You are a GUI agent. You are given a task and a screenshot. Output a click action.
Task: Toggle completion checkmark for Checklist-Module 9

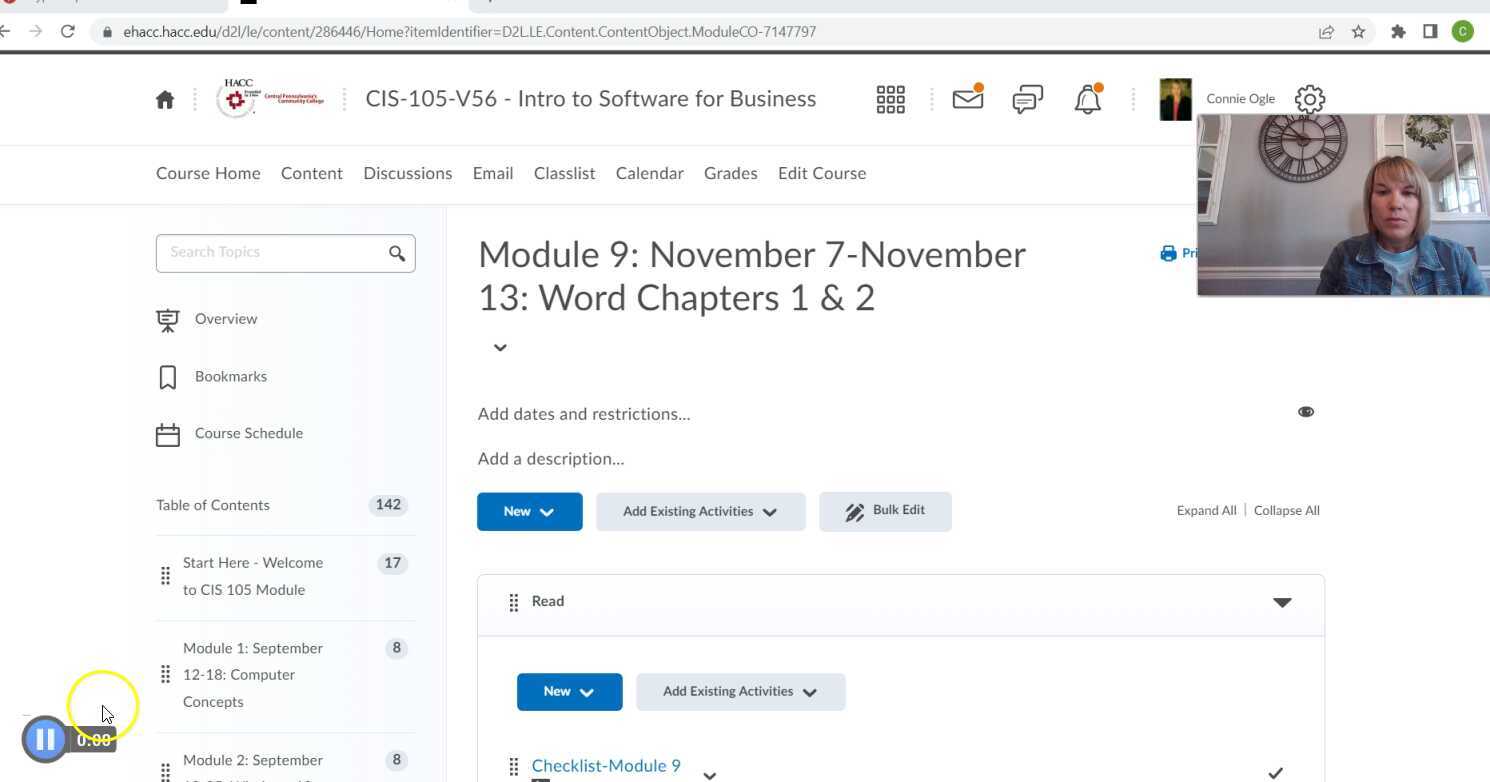[x=1275, y=772]
